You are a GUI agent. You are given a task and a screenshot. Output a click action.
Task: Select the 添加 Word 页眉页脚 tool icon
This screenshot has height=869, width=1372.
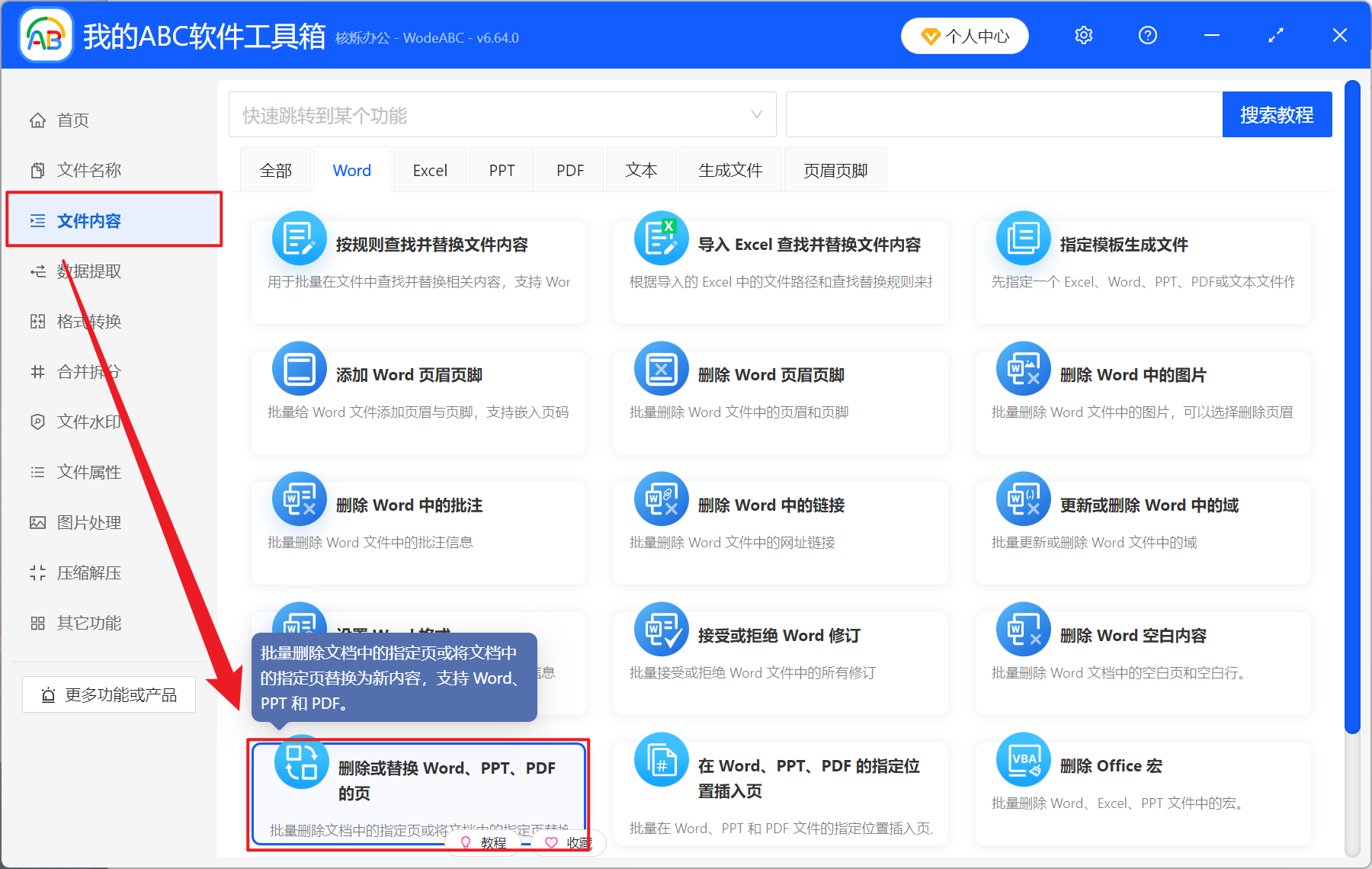click(x=299, y=368)
